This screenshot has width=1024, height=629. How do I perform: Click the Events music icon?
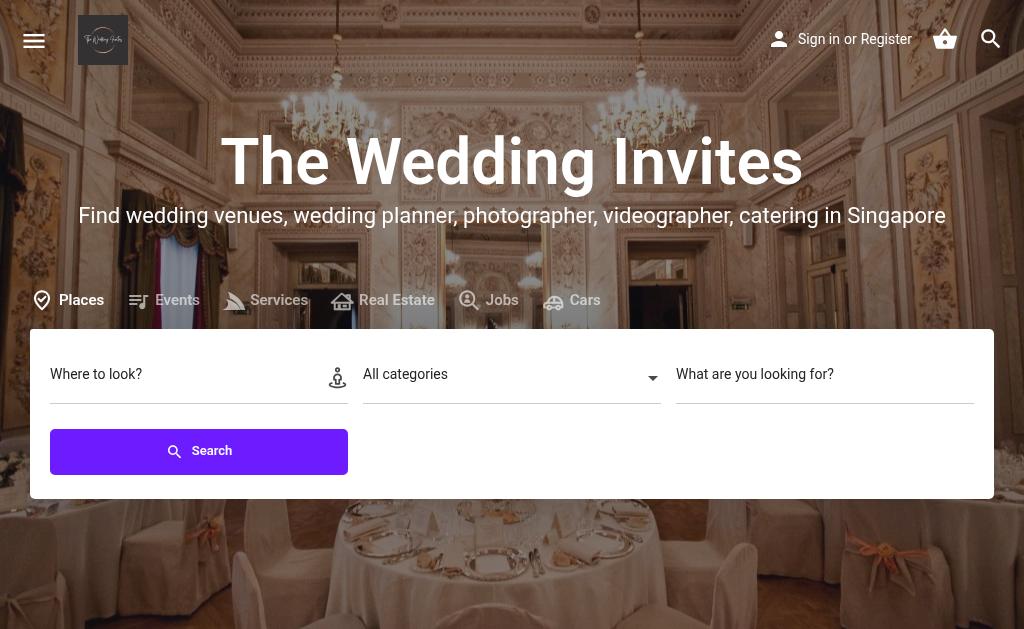point(138,300)
